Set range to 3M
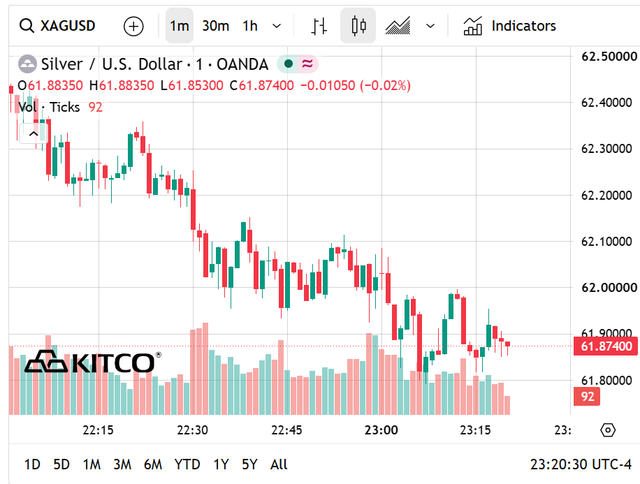The image size is (640, 484). [122, 464]
